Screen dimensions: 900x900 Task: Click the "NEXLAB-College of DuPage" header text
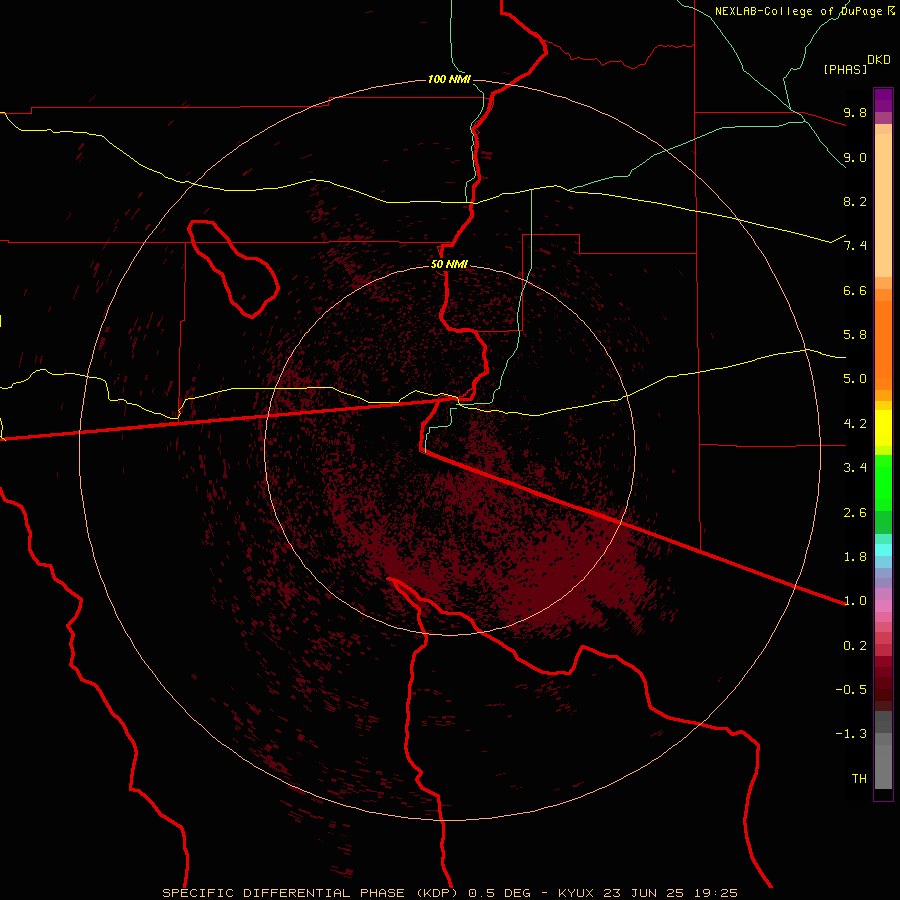click(x=800, y=11)
